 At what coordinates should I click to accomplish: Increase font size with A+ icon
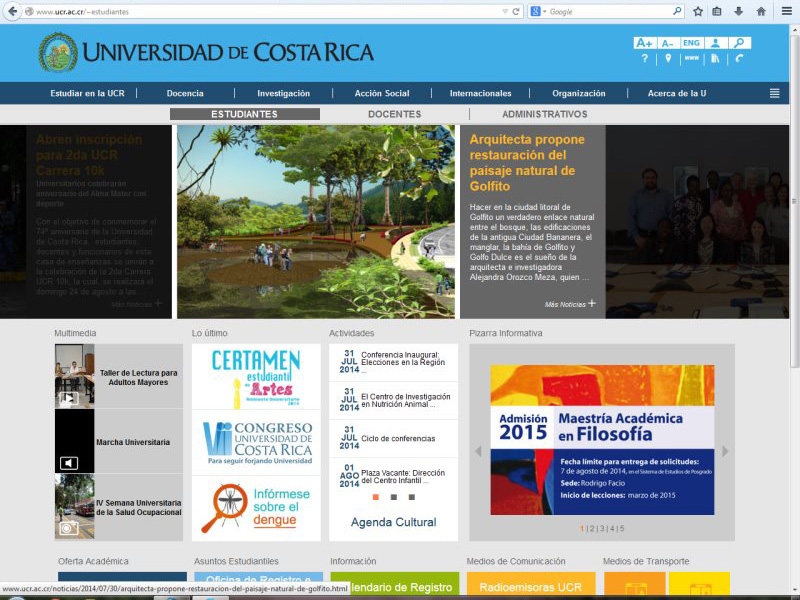(x=644, y=43)
